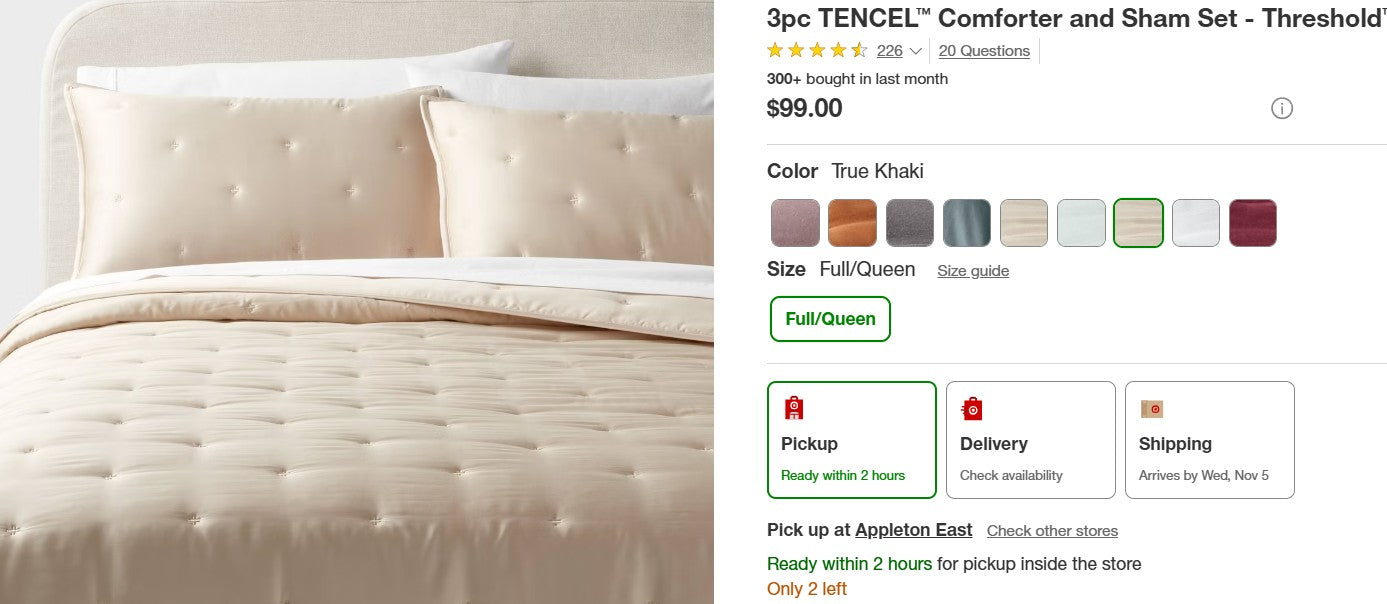
Task: Expand the reviews chevron next to 226
Action: [915, 51]
